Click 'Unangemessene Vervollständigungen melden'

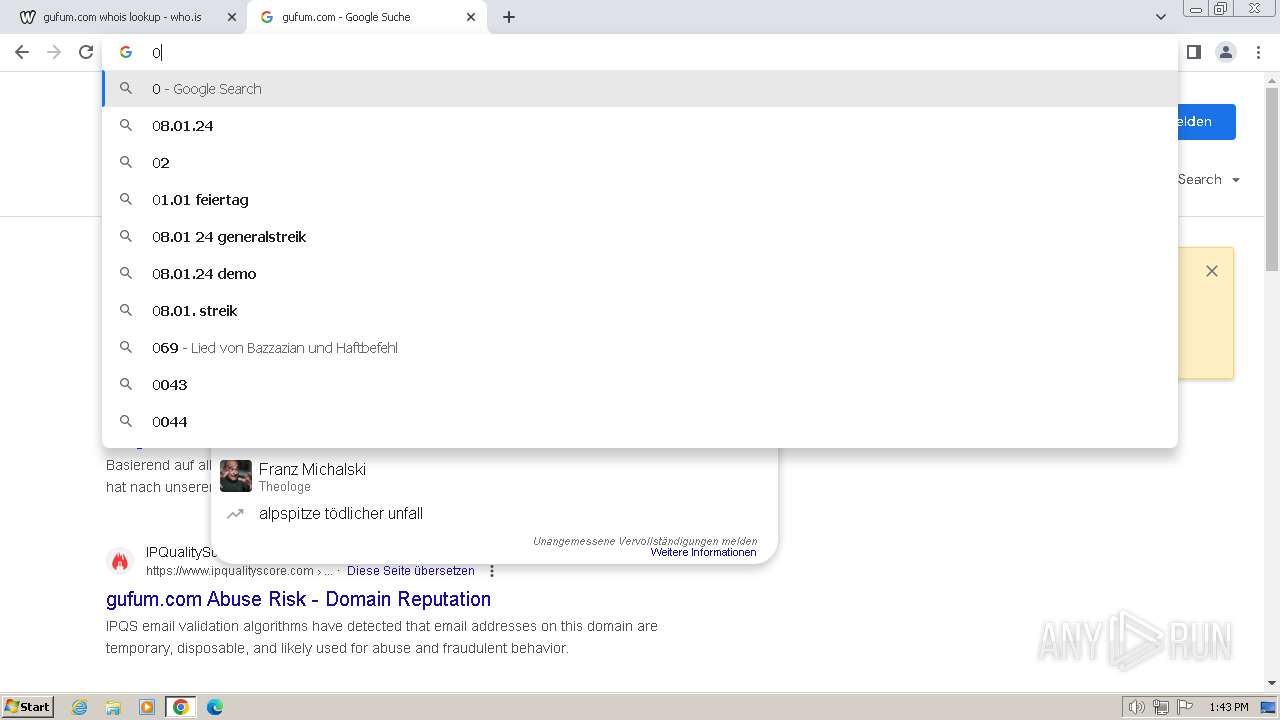(645, 541)
